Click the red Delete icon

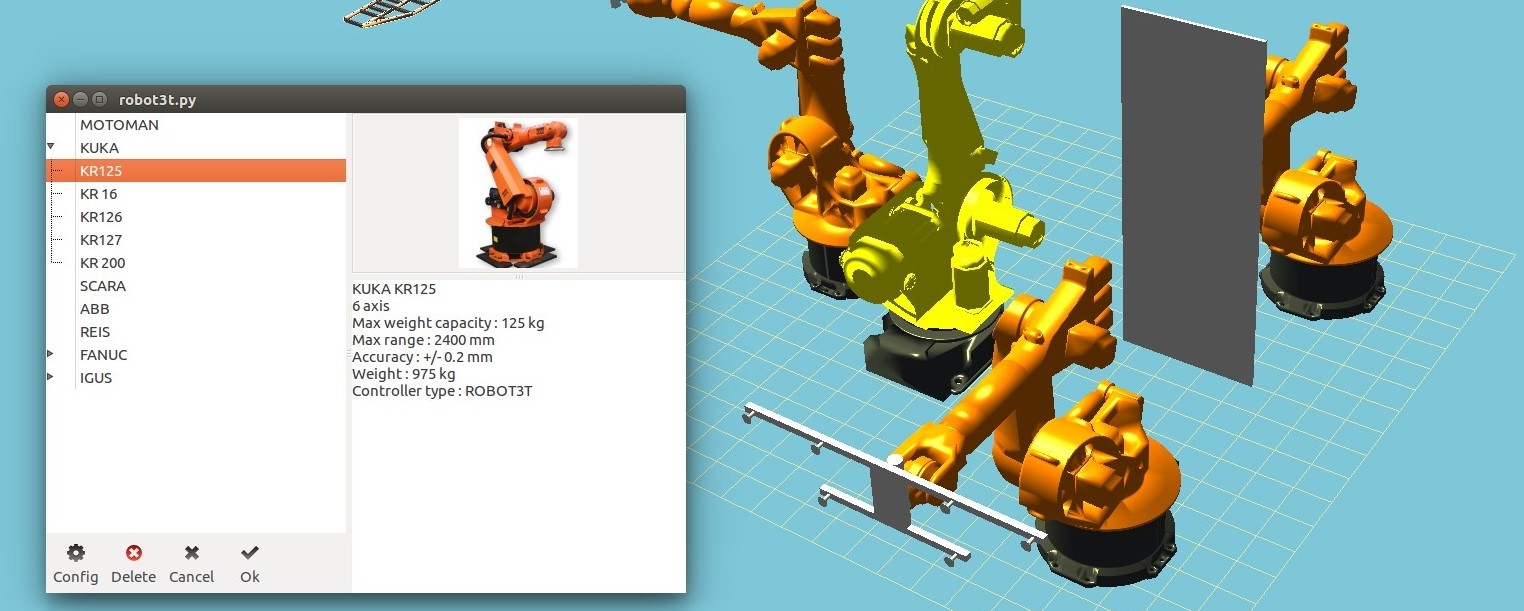134,553
